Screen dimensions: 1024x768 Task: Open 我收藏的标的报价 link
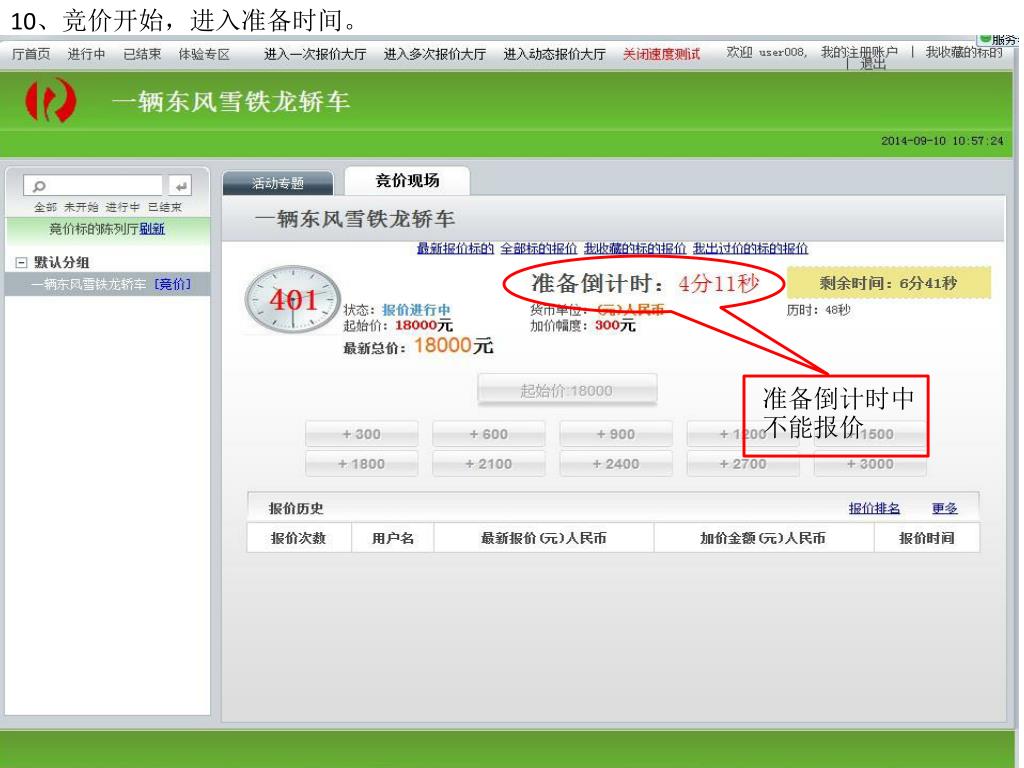(x=635, y=248)
